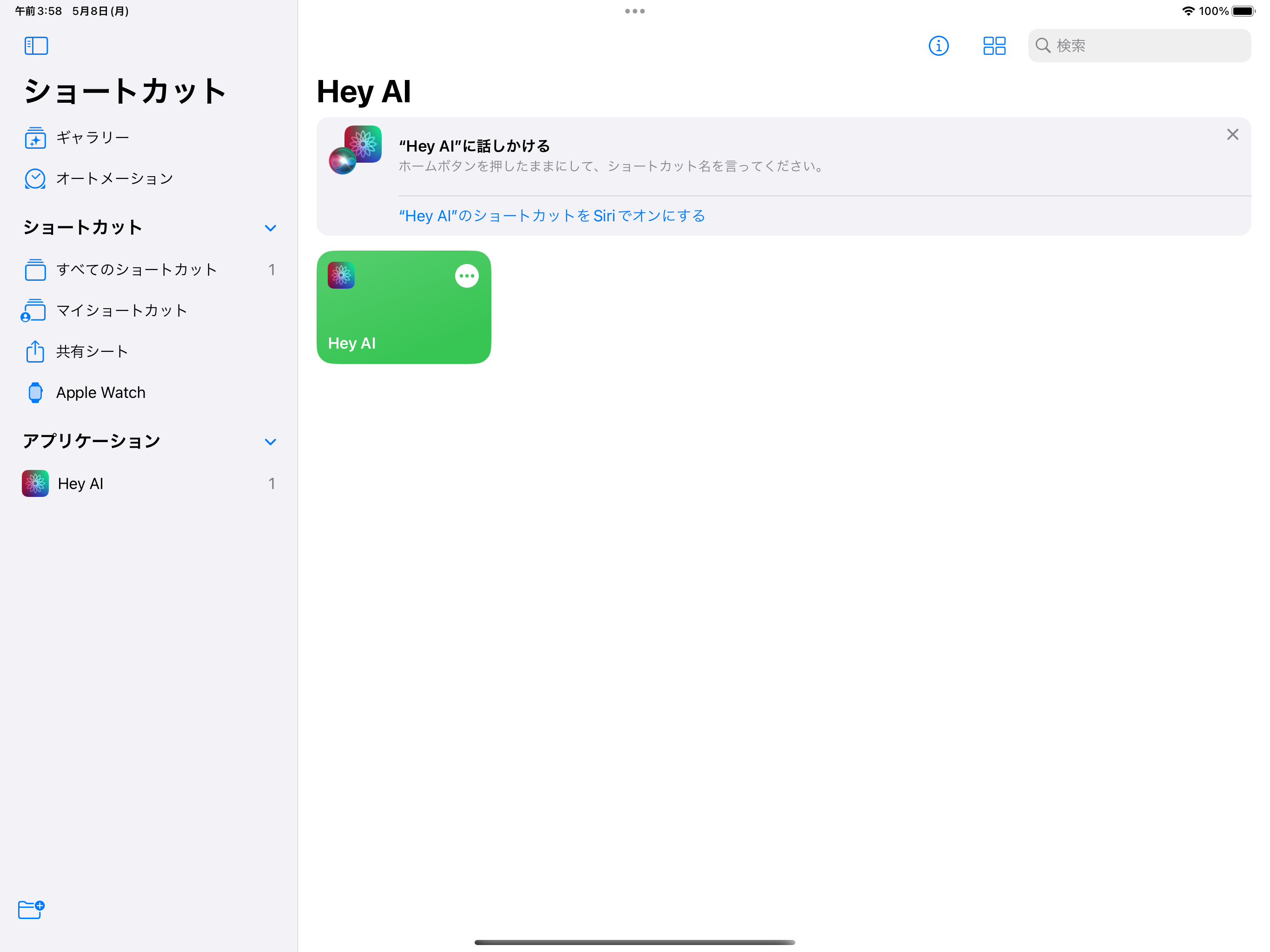This screenshot has width=1270, height=952.
Task: Select すべてのショートカット in sidebar
Action: (149, 269)
